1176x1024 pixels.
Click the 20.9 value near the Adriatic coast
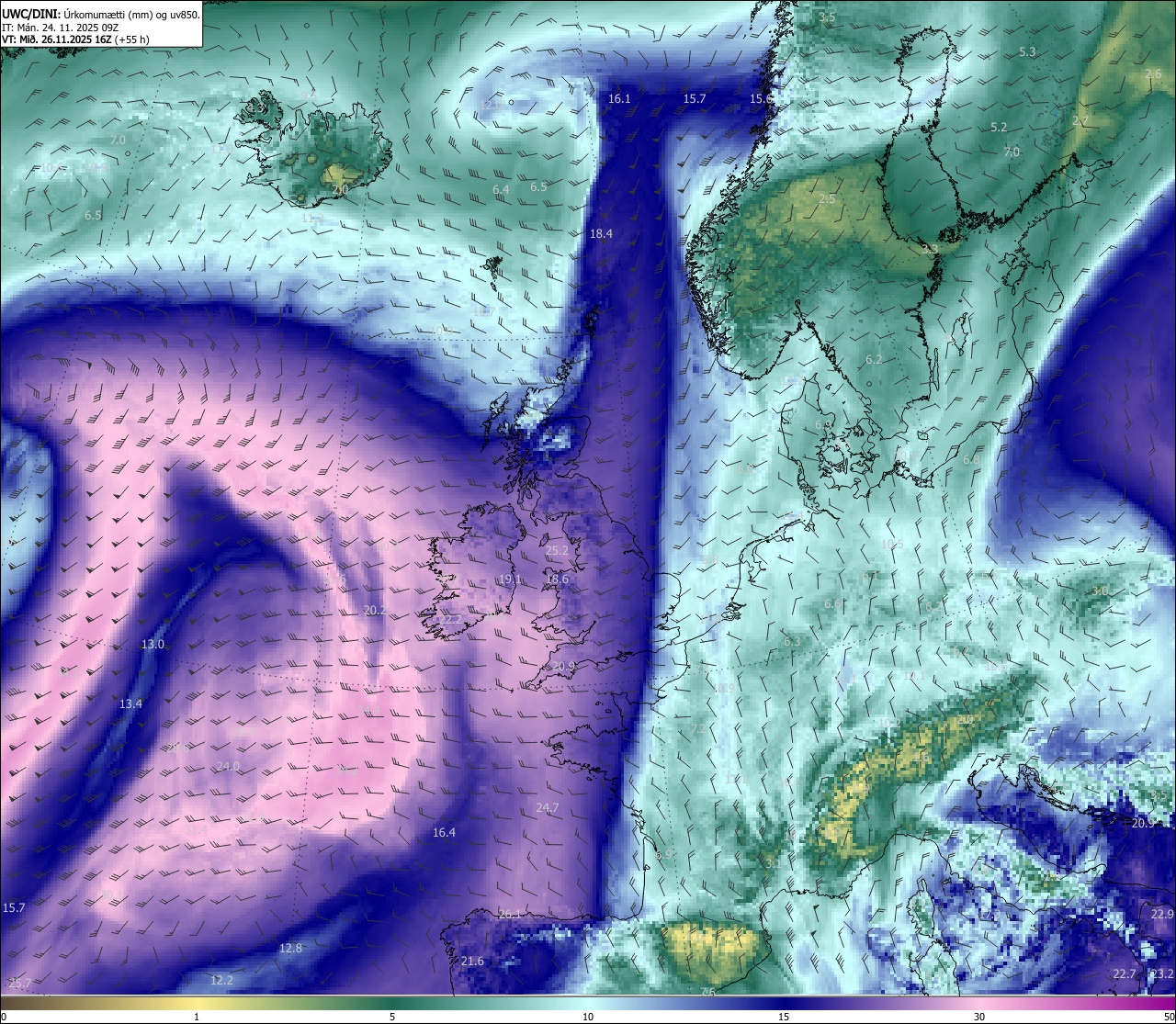1142,823
